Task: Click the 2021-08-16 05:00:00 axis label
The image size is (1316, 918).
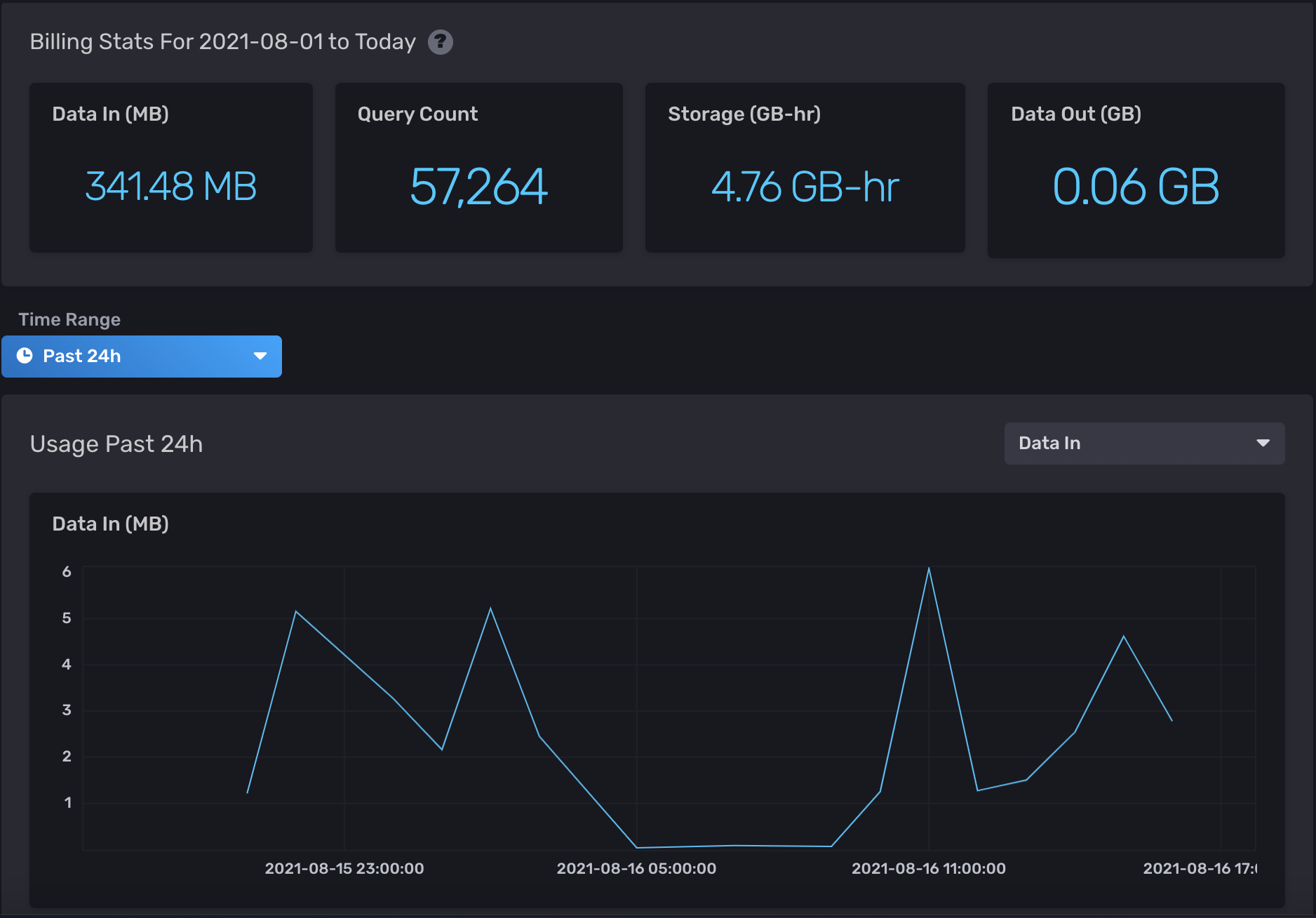Action: pos(636,868)
